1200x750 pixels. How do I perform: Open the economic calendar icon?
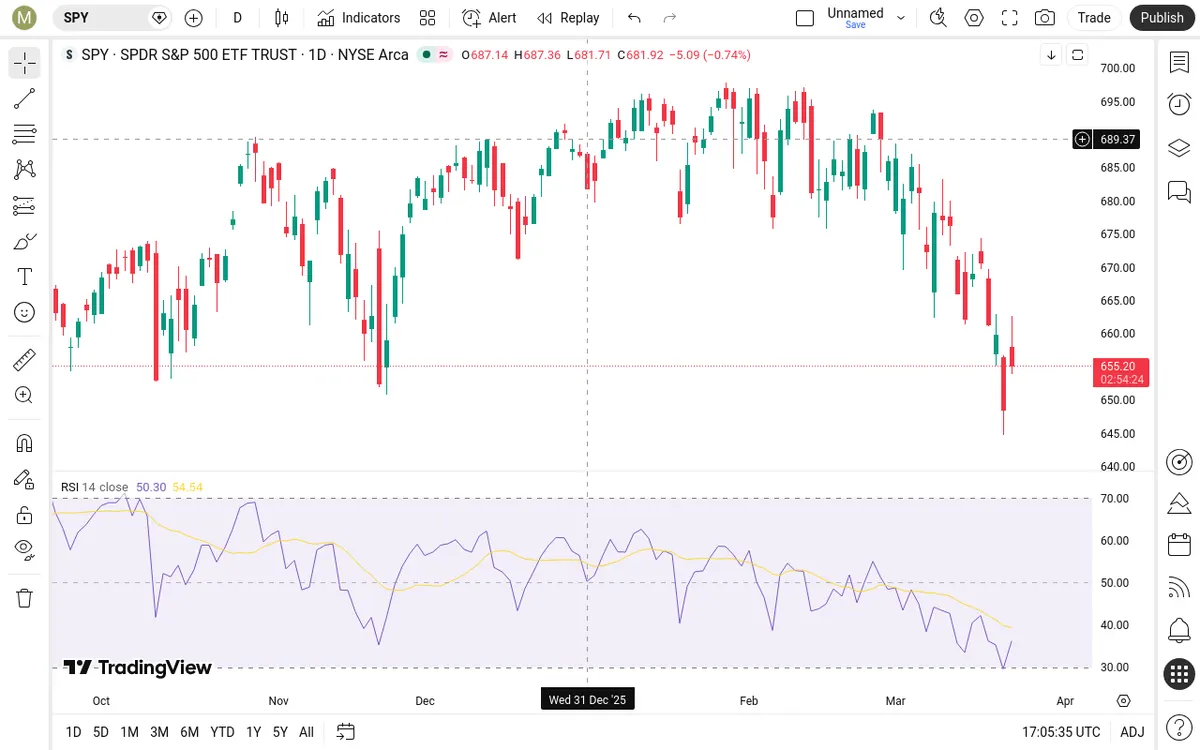point(1179,545)
